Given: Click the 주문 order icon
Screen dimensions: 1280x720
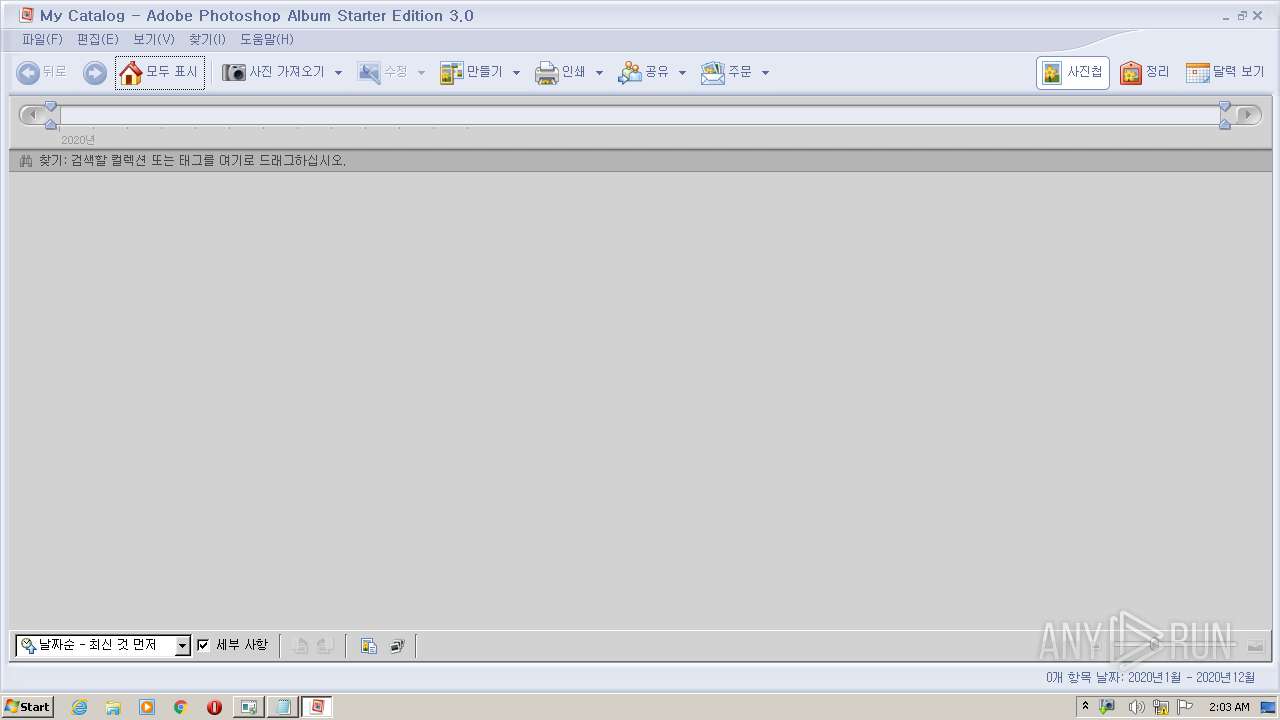Looking at the screenshot, I should point(712,72).
